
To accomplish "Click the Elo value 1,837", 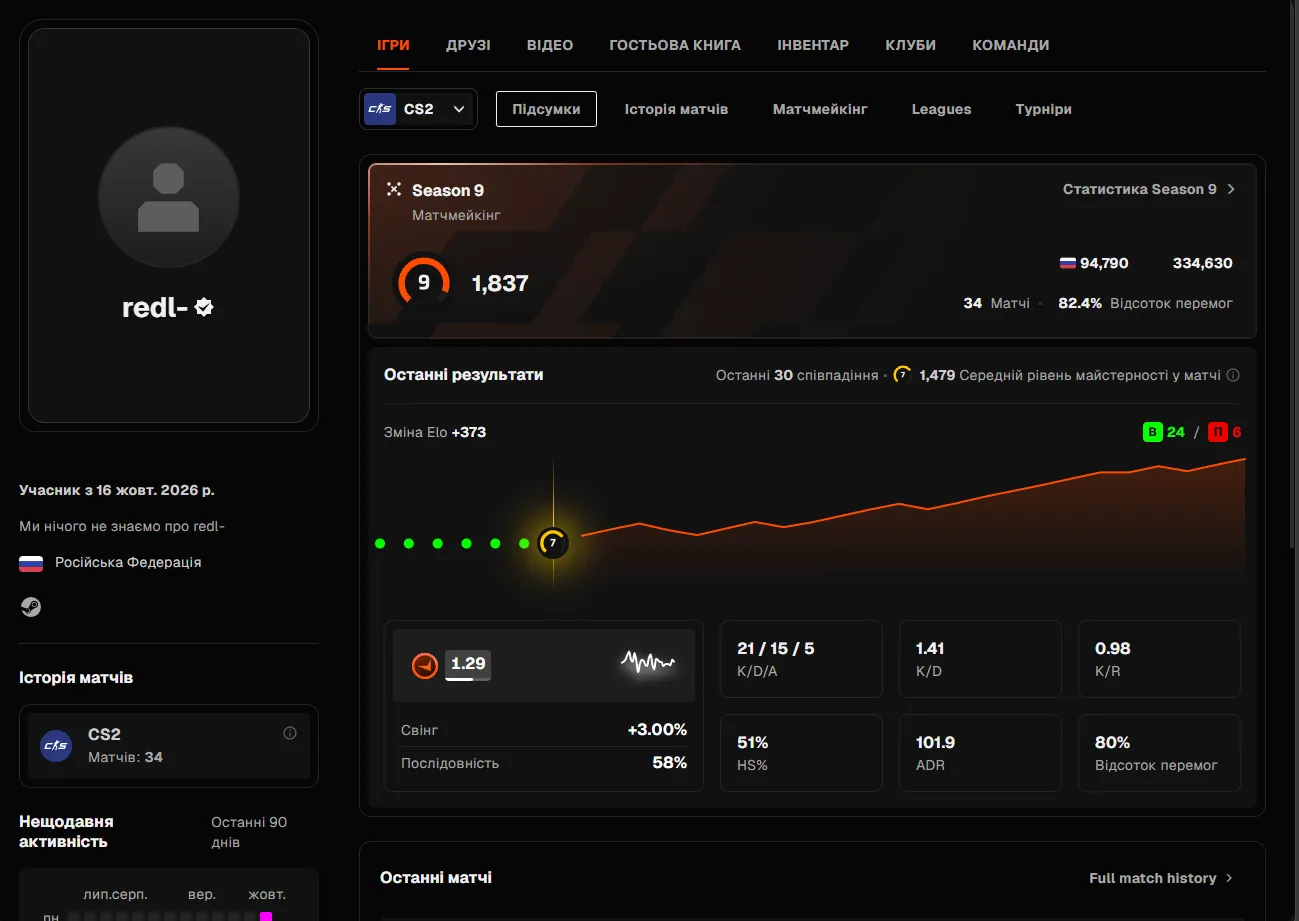I will point(500,283).
